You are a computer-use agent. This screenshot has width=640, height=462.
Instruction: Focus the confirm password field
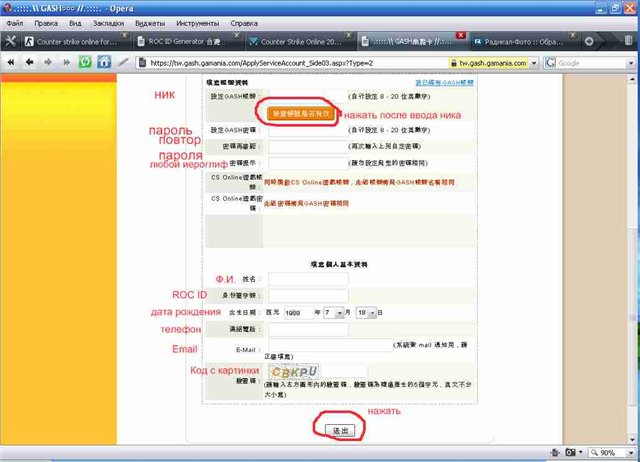tap(308, 146)
